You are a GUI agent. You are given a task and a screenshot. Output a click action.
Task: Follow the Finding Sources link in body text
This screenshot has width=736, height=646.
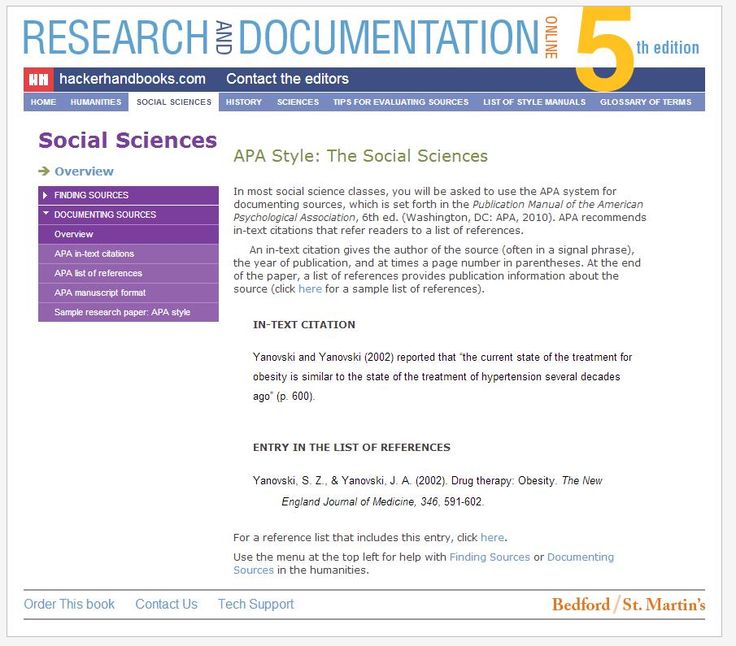pos(489,557)
